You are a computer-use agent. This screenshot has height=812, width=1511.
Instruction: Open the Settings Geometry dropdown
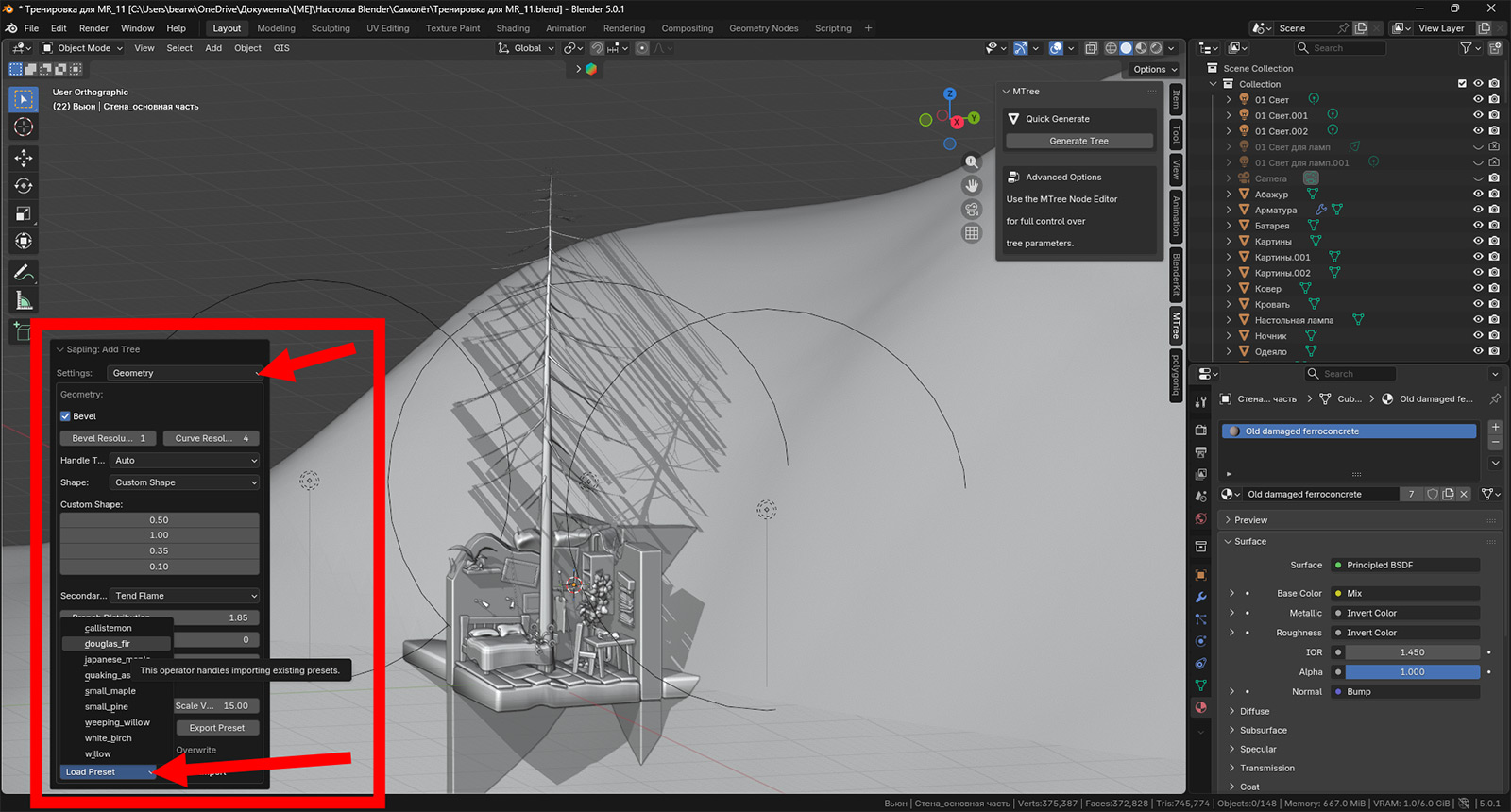point(184,373)
